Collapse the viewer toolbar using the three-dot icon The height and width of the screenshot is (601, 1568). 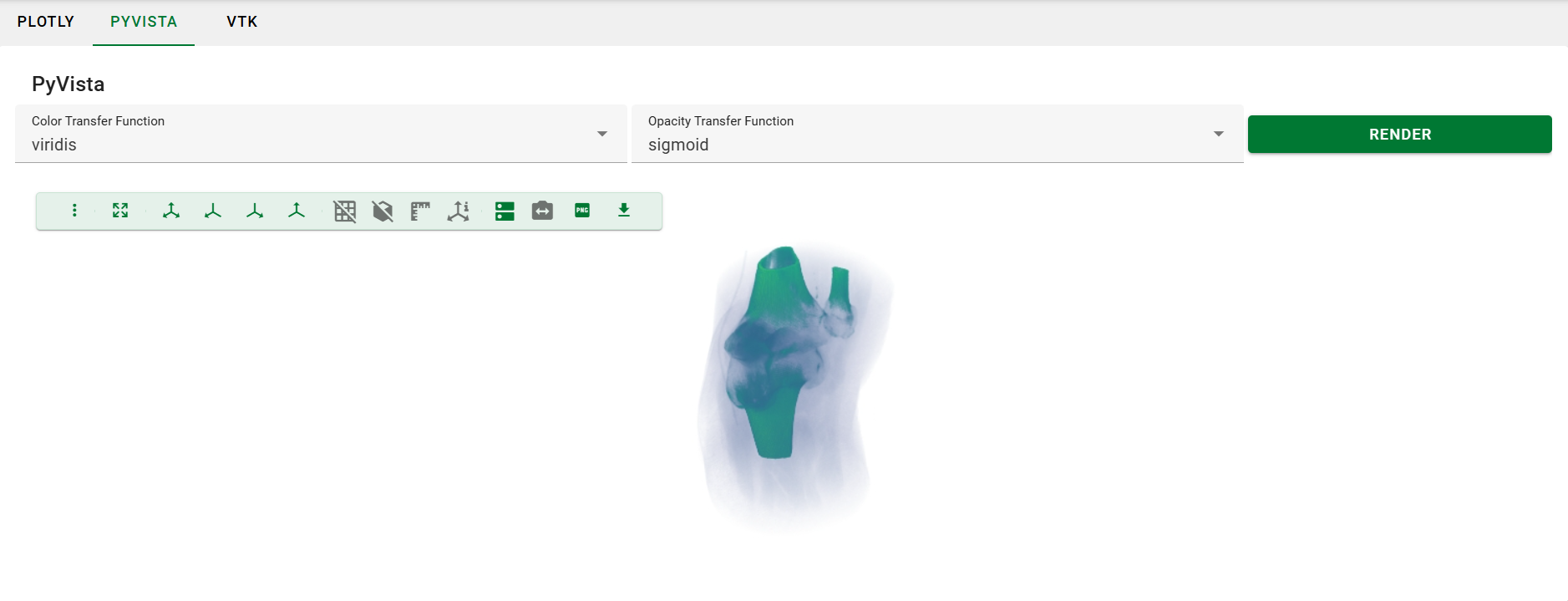pos(74,211)
